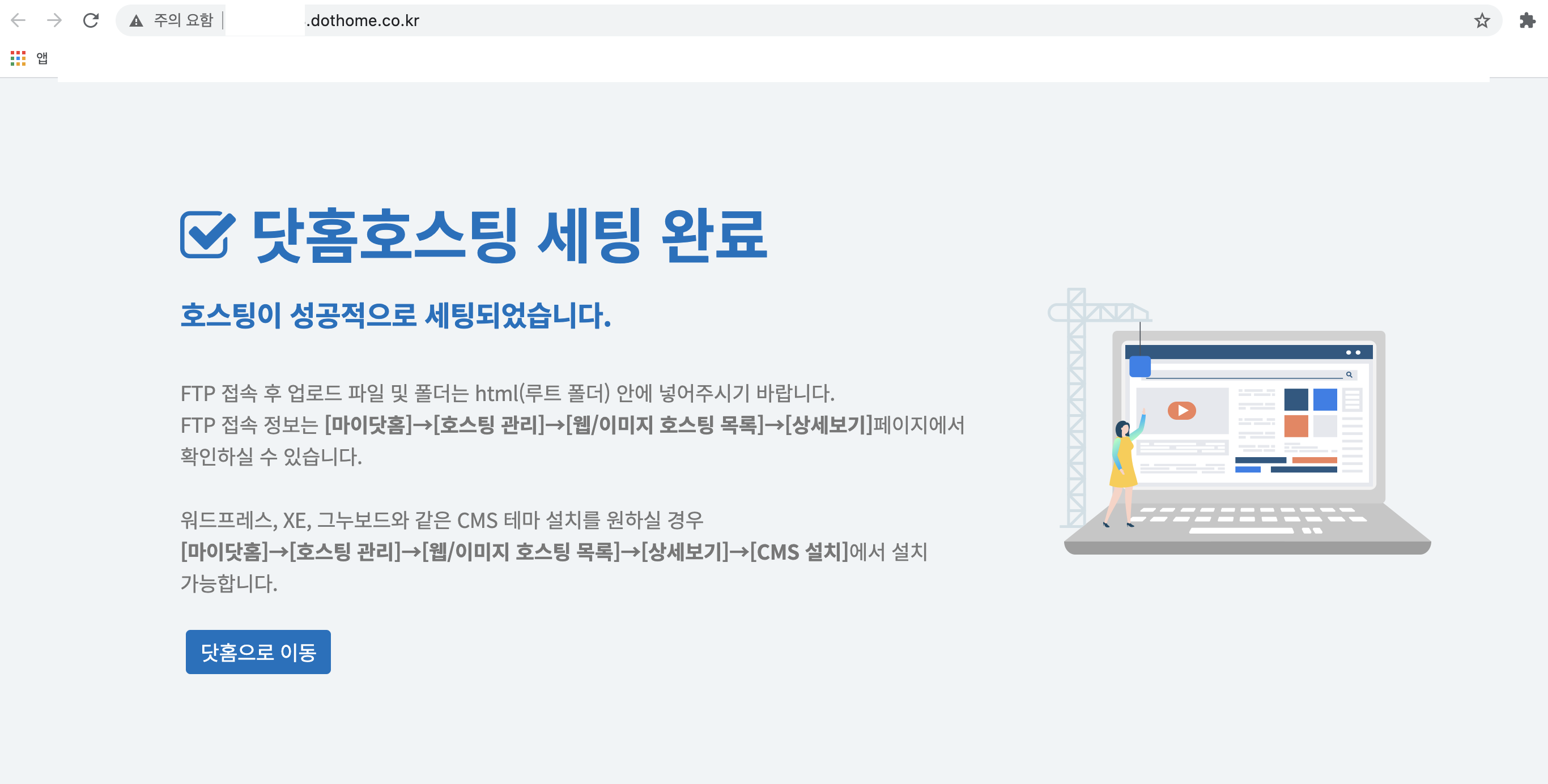Bookmark this page with the star icon
Image resolution: width=1548 pixels, height=784 pixels.
[x=1482, y=20]
